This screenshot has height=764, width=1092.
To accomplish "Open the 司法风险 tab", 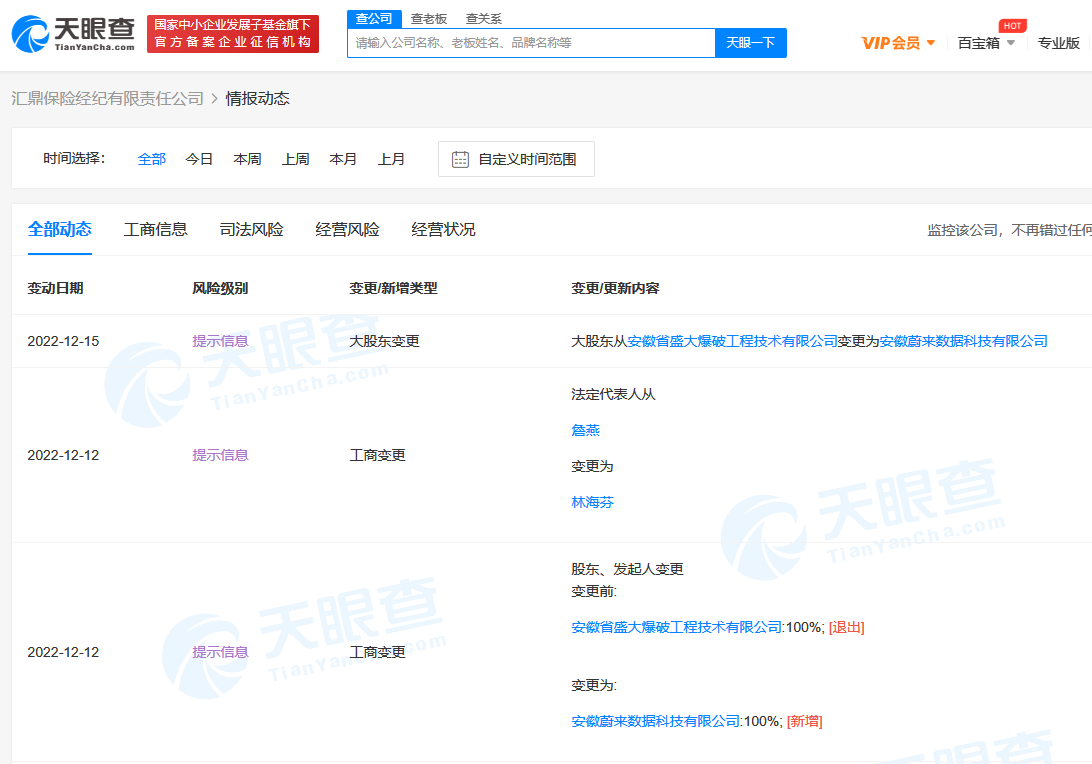I will (x=251, y=229).
